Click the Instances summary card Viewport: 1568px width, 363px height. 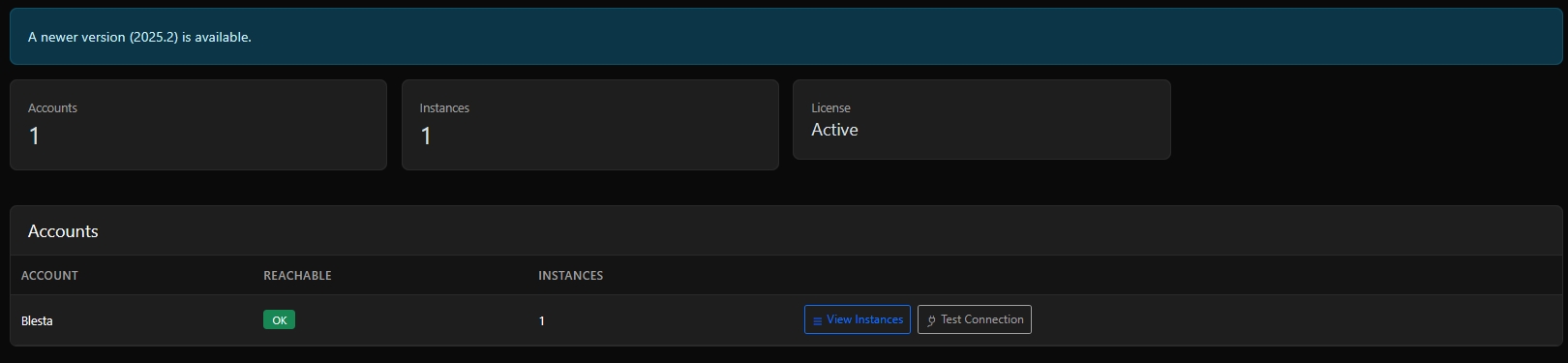point(590,125)
